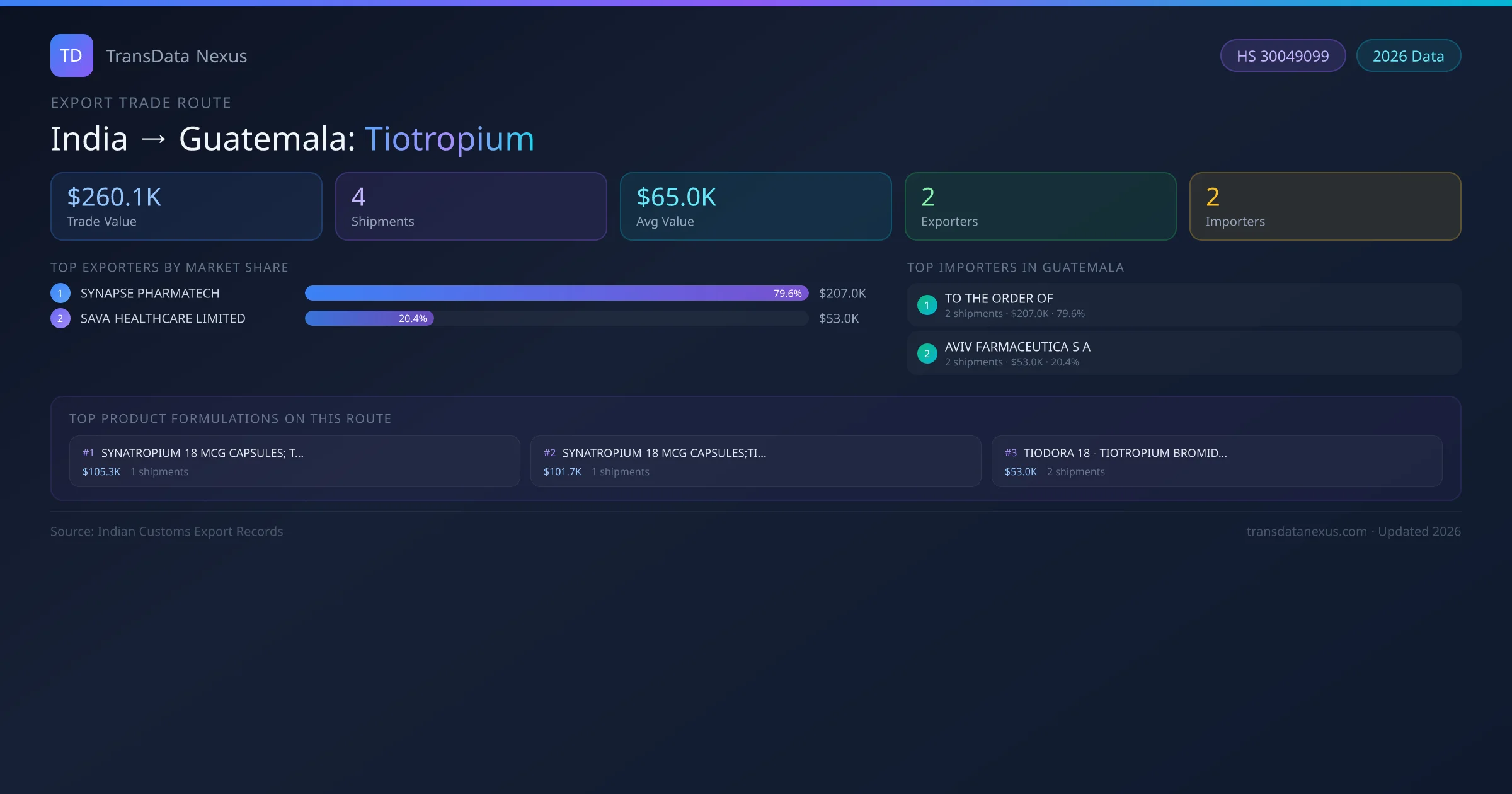Click the arrow icon between India and Guatemala
Viewport: 1512px width, 794px height.
153,139
